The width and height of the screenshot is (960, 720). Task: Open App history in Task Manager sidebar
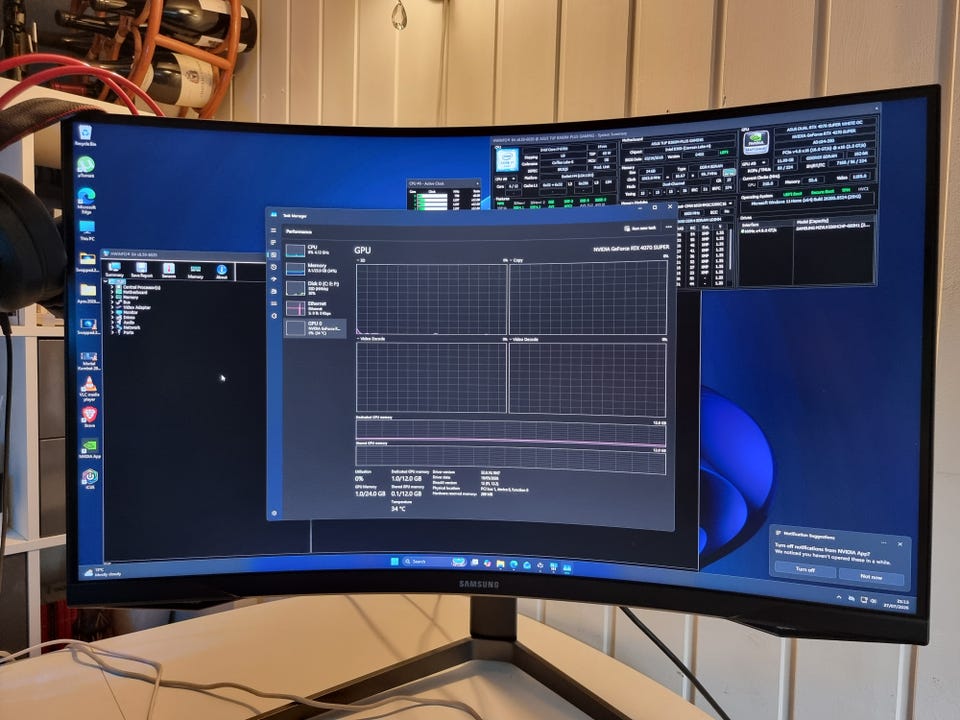[x=274, y=267]
